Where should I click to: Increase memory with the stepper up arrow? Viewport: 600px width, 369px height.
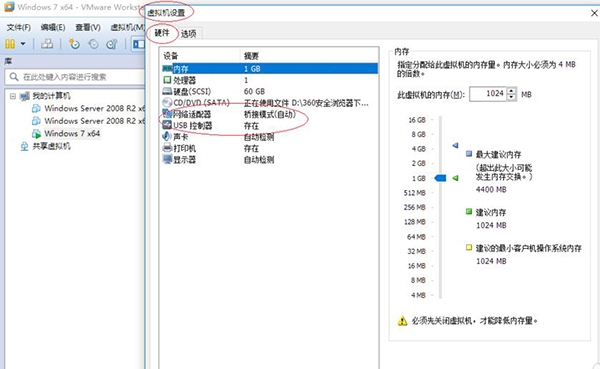tap(512, 91)
